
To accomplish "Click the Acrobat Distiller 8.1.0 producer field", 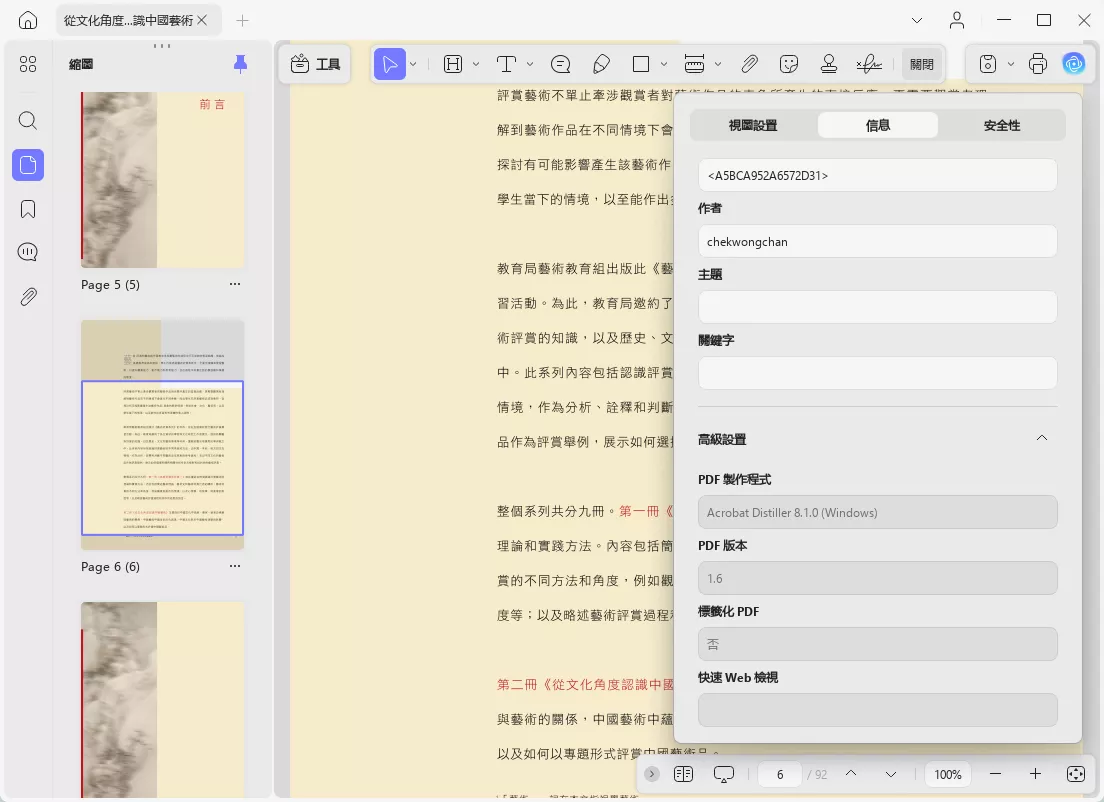I will [x=877, y=512].
